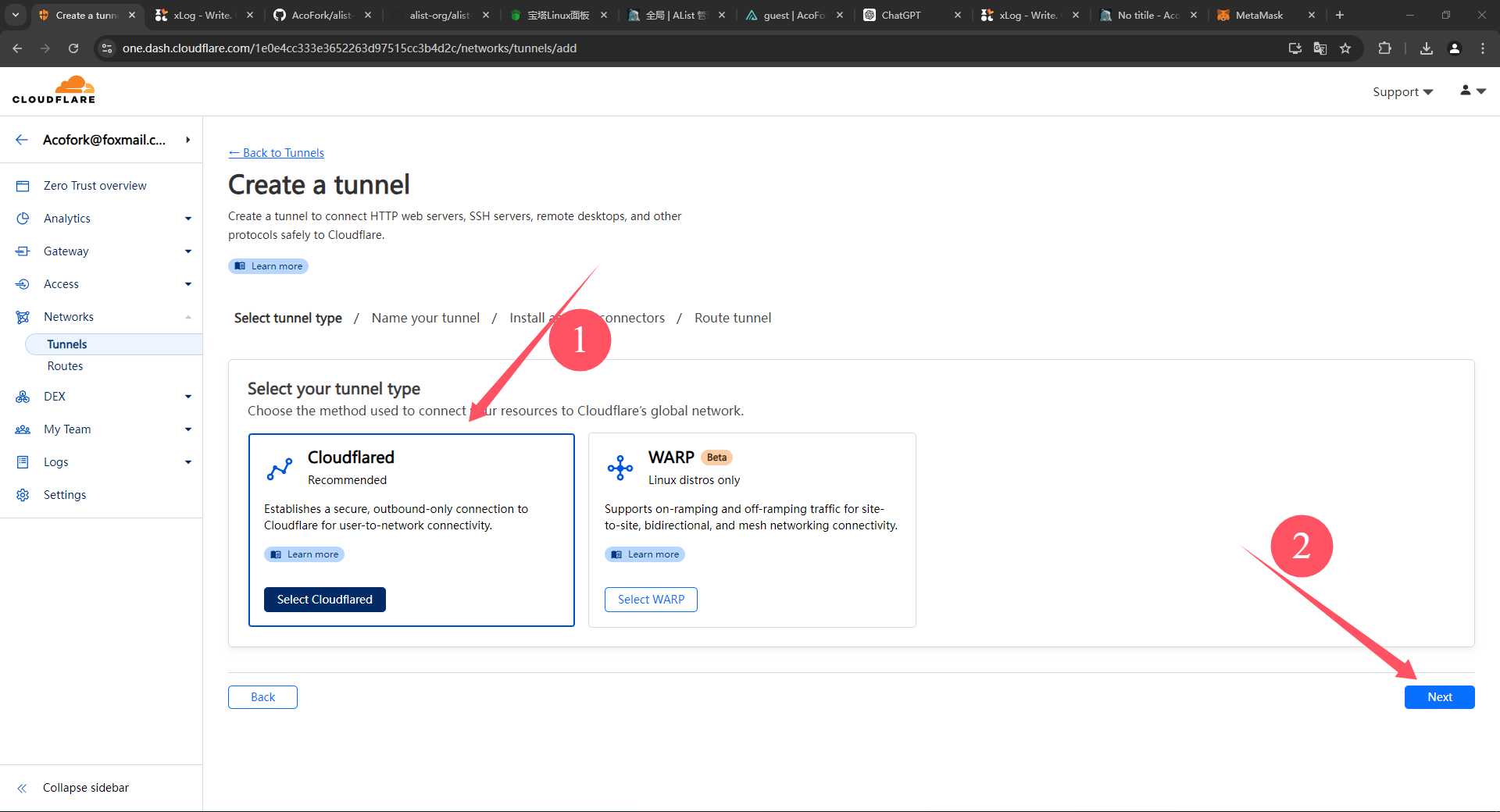Click the Analytics pie chart icon
1500x812 pixels.
(x=23, y=219)
